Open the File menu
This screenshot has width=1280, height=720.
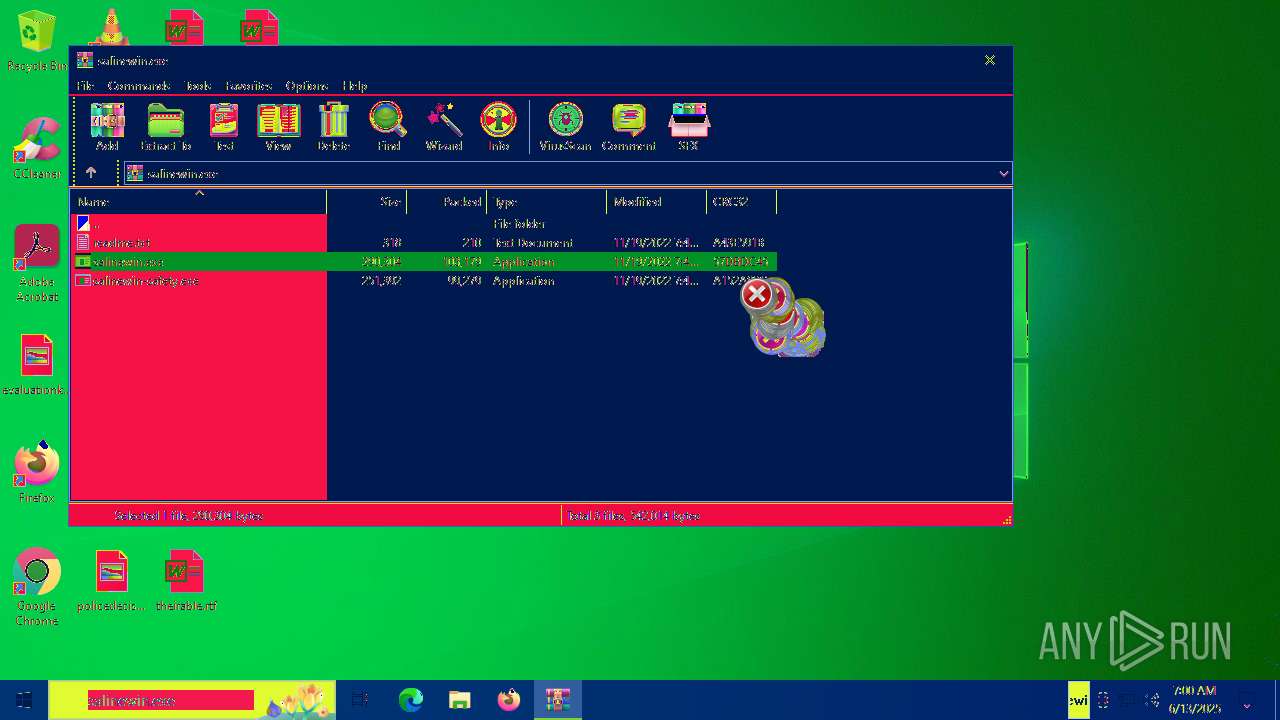pos(85,86)
